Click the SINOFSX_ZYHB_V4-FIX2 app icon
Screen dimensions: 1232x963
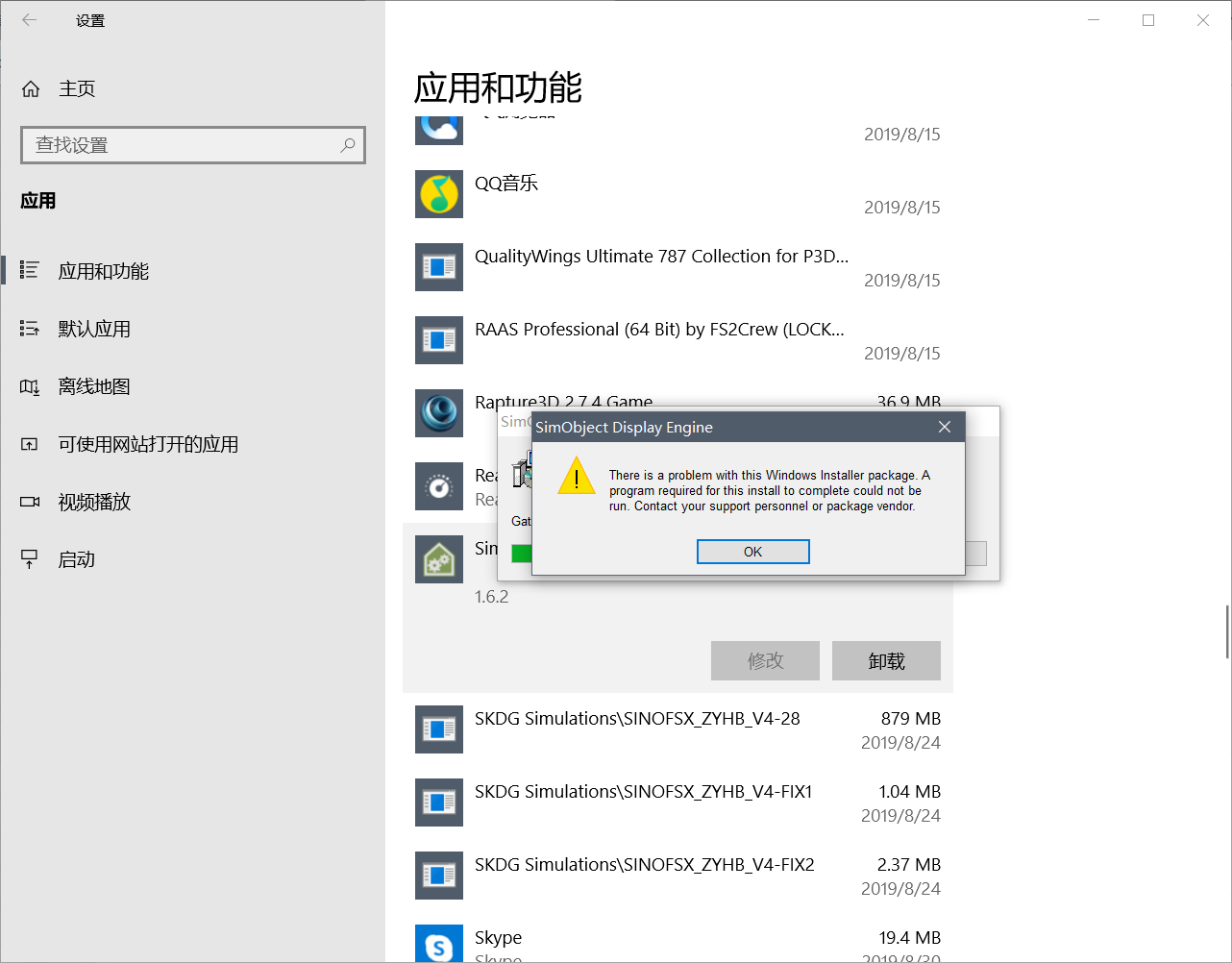click(439, 876)
